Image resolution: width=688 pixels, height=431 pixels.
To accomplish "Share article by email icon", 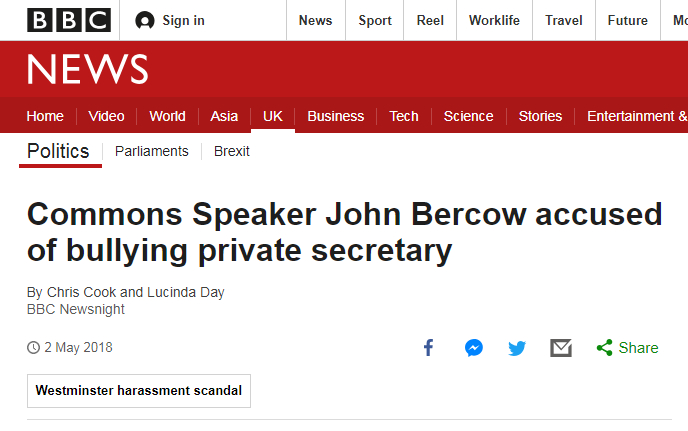I will 561,348.
